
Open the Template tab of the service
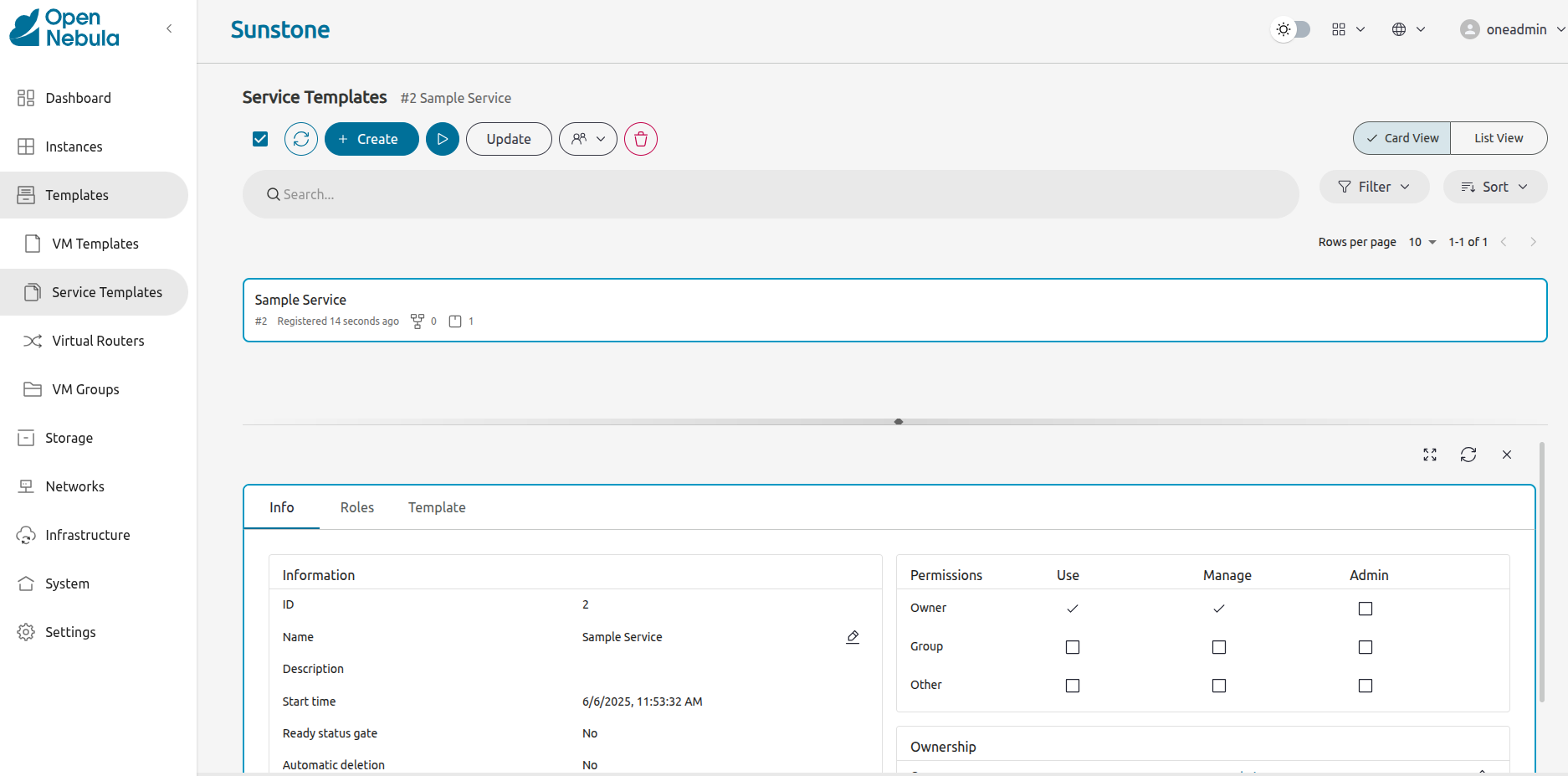point(436,507)
